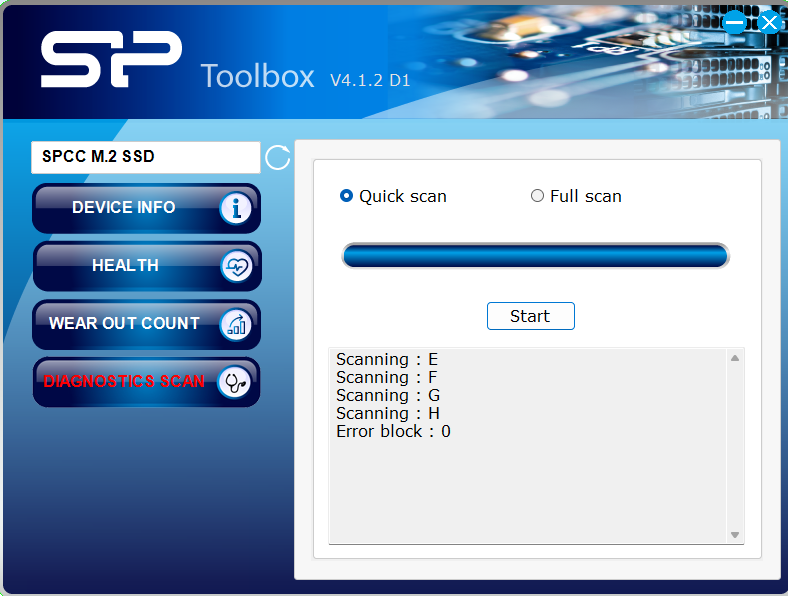
Task: Open the DIAGNOSTICS SCAN section
Action: pos(124,382)
